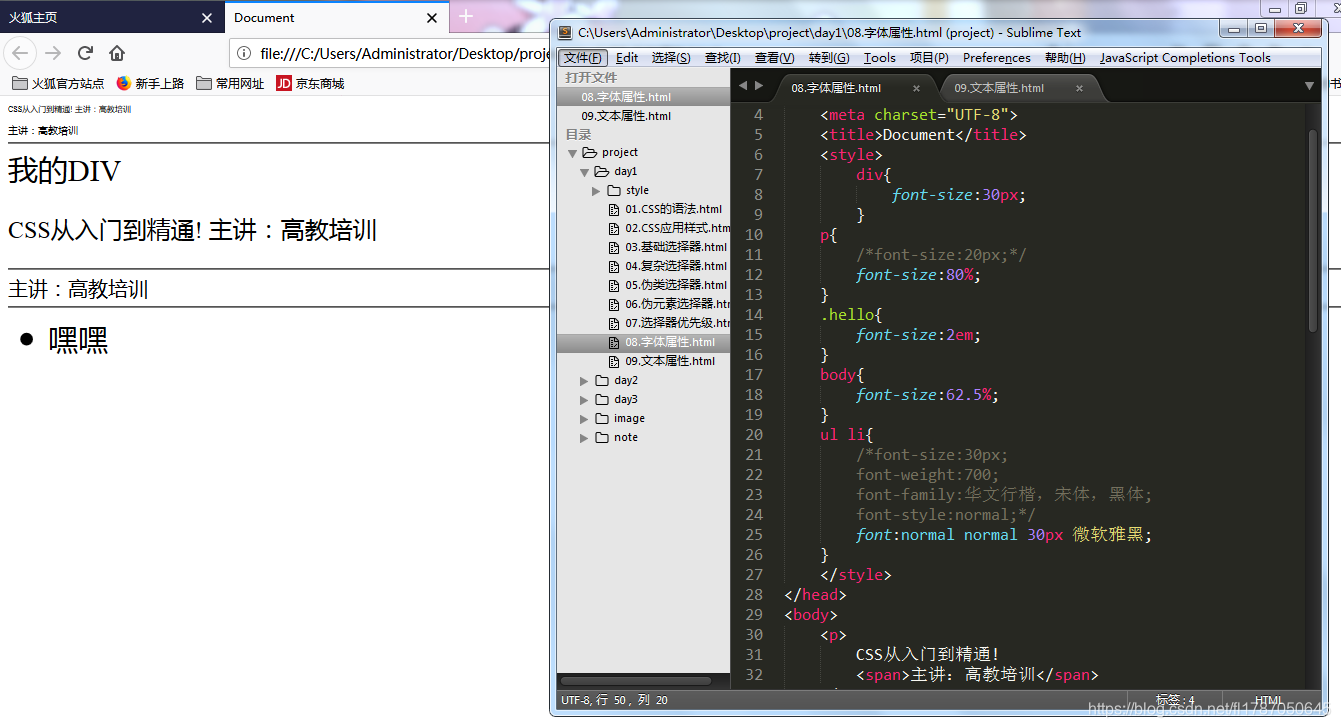
Task: Expand the image folder
Action: tap(584, 419)
